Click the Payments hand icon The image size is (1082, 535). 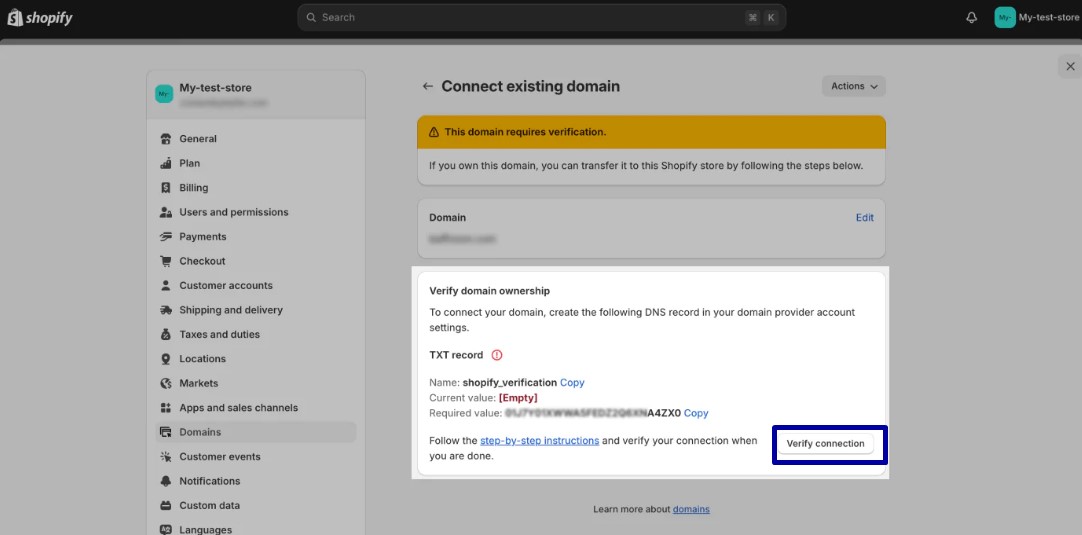tap(166, 237)
